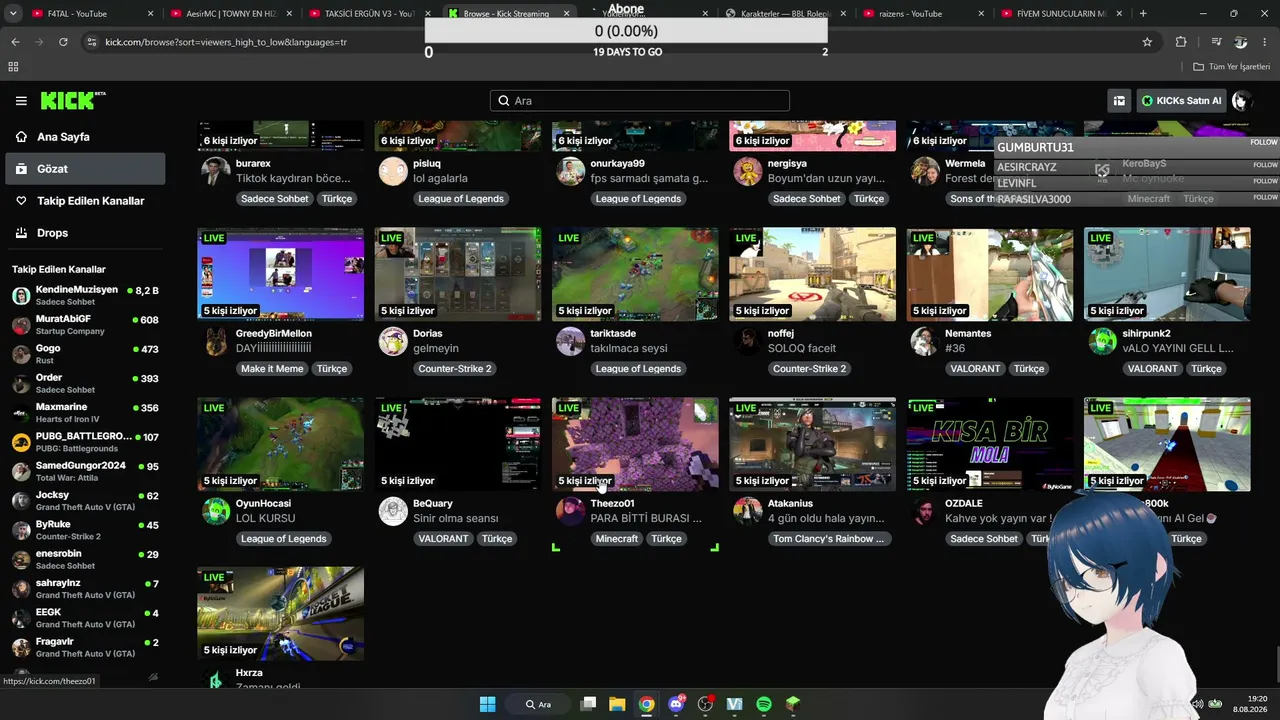
Task: Click the KICK logo
Action: pos(72,101)
